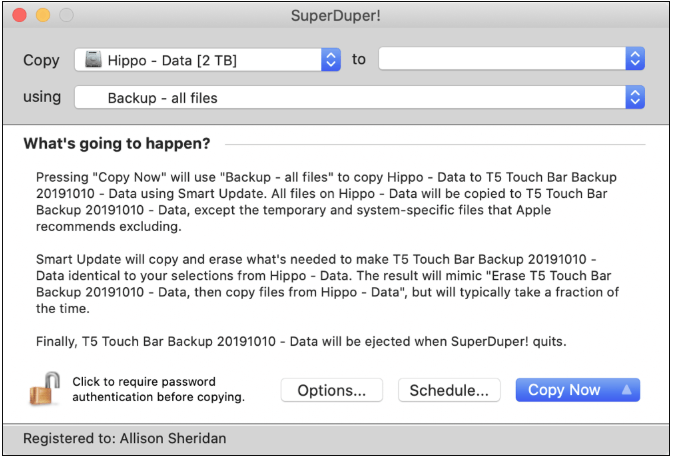The image size is (673, 458).
Task: Open the Hippo - Data [2 TB] source dropdown
Action: [x=207, y=60]
